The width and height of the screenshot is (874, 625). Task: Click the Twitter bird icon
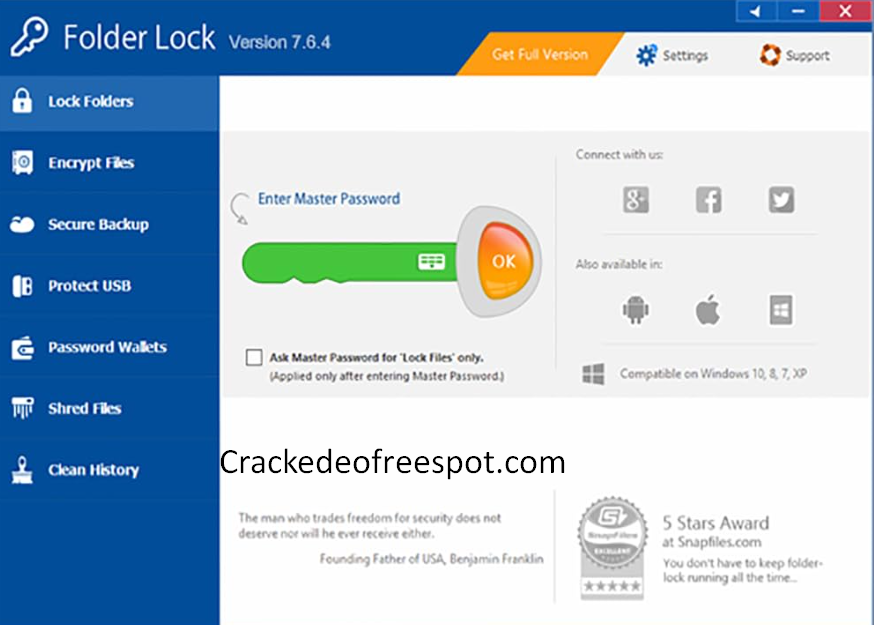[781, 200]
